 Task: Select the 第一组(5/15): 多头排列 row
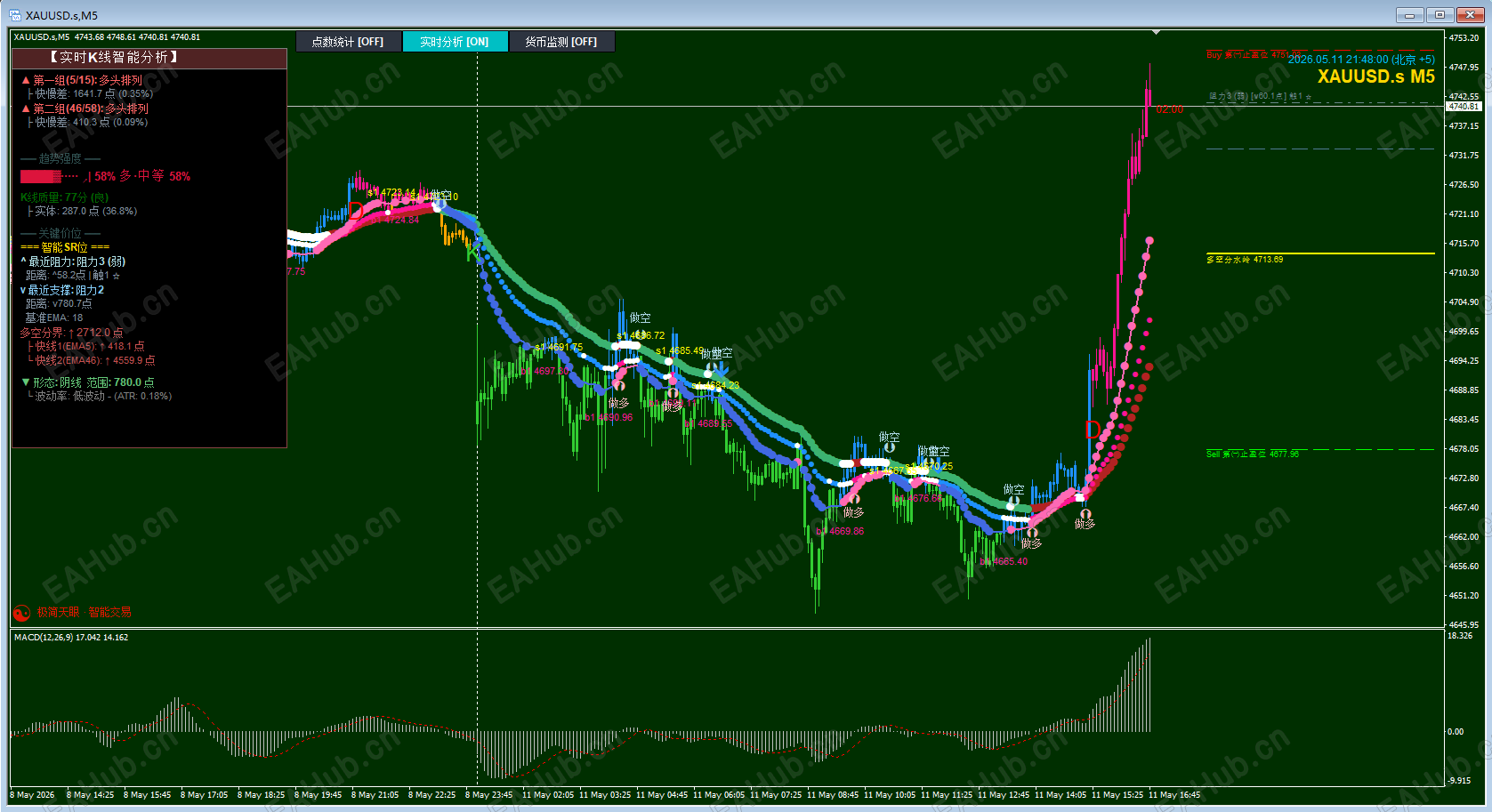pyautogui.click(x=82, y=80)
